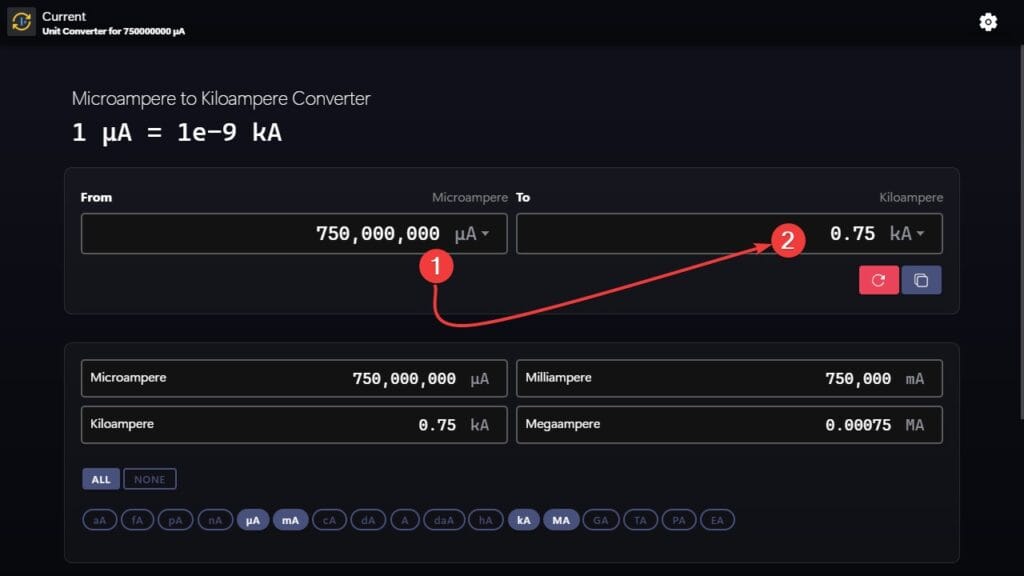Toggle the GA unit chip

tap(601, 520)
